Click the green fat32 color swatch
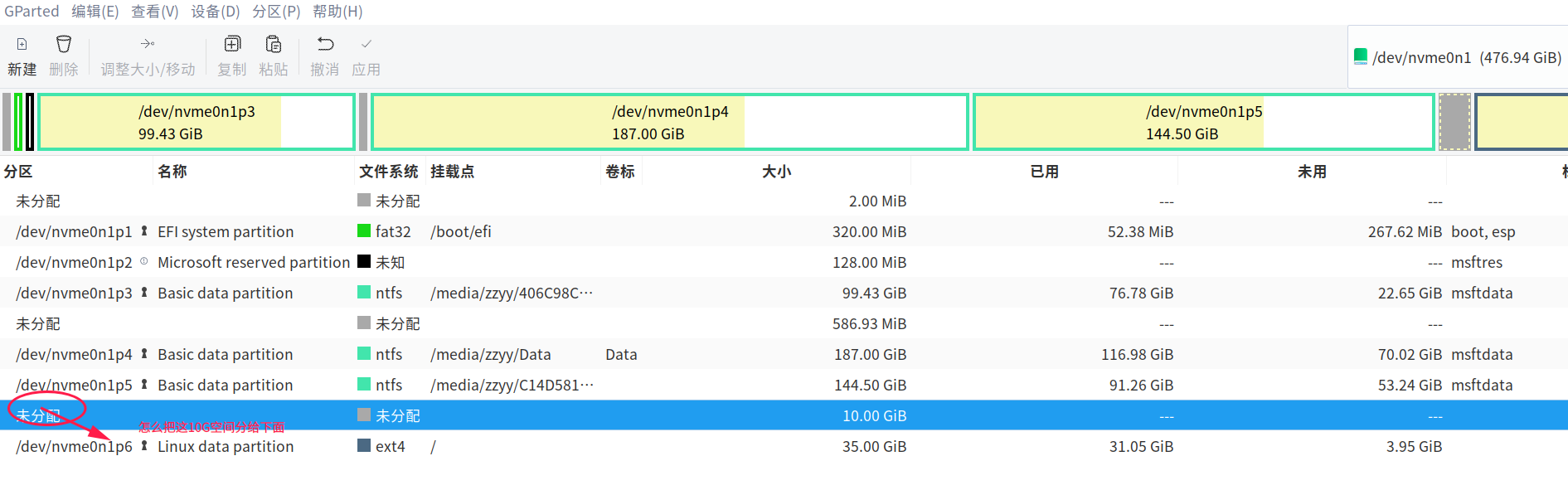Image resolution: width=1568 pixels, height=490 pixels. pos(364,231)
